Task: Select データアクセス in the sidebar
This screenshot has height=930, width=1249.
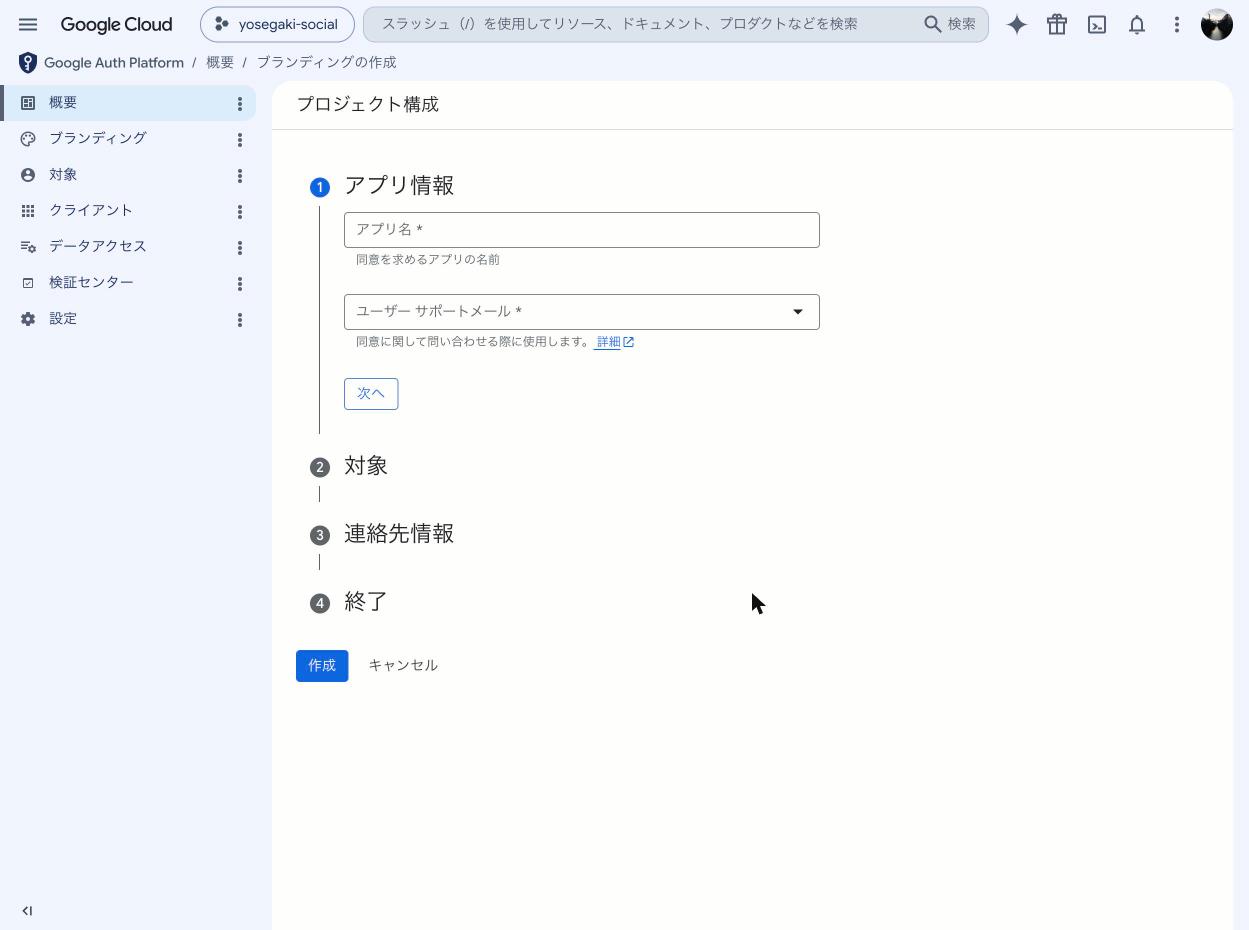Action: click(128, 247)
